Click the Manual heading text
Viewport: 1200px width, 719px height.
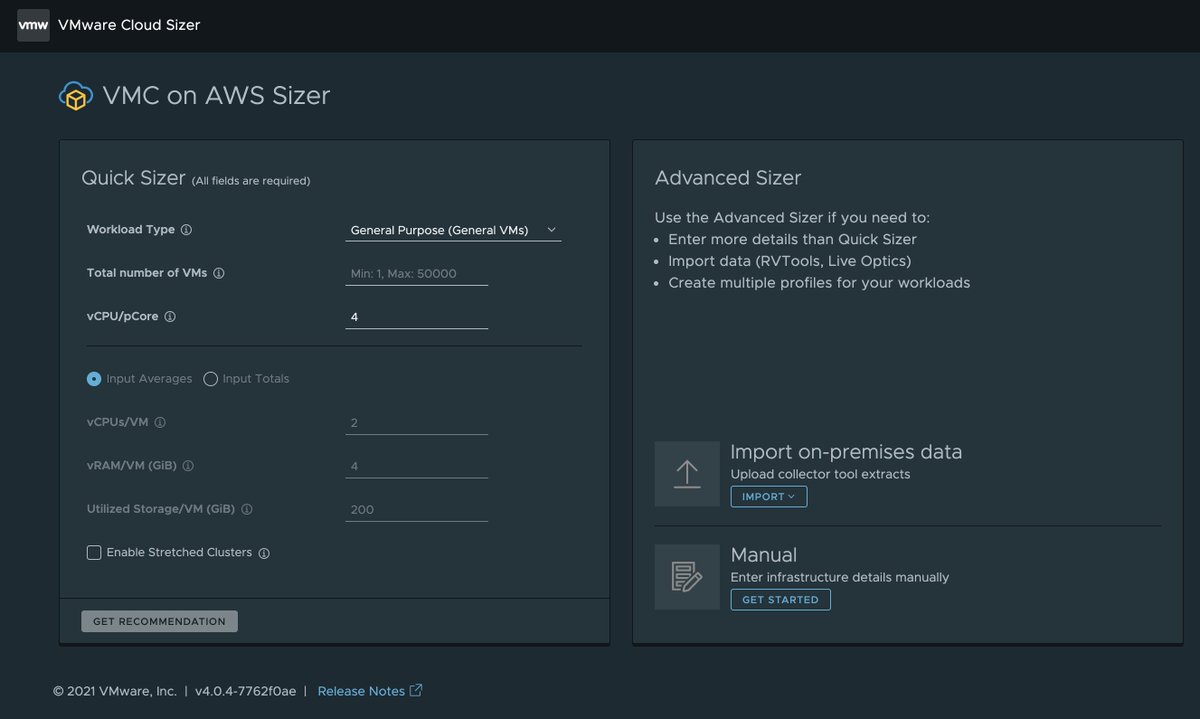point(764,555)
